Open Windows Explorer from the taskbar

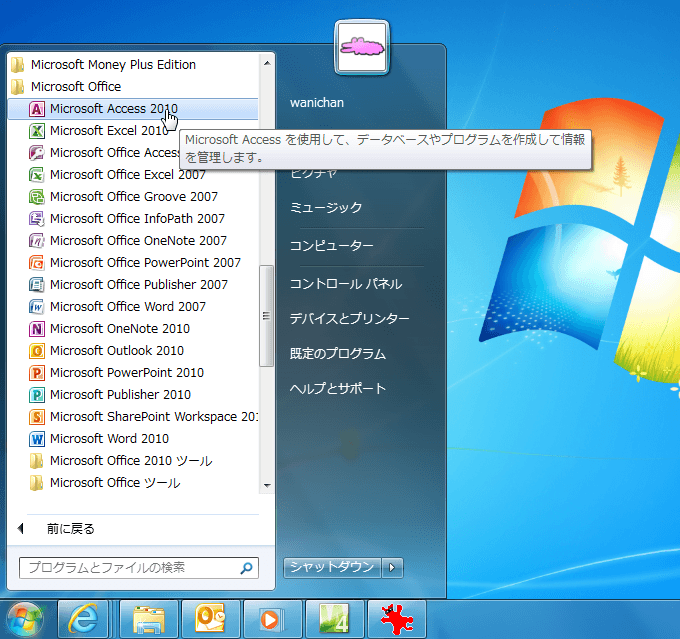click(x=149, y=619)
